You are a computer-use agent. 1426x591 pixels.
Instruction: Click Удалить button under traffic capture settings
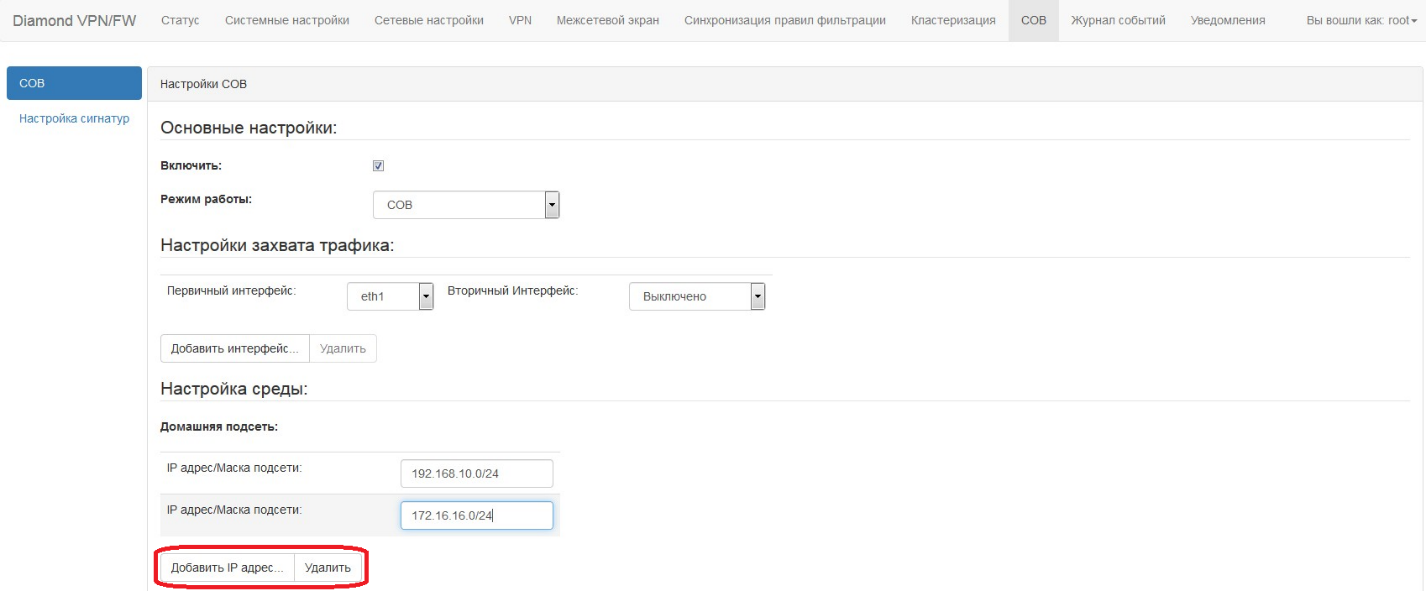click(343, 348)
